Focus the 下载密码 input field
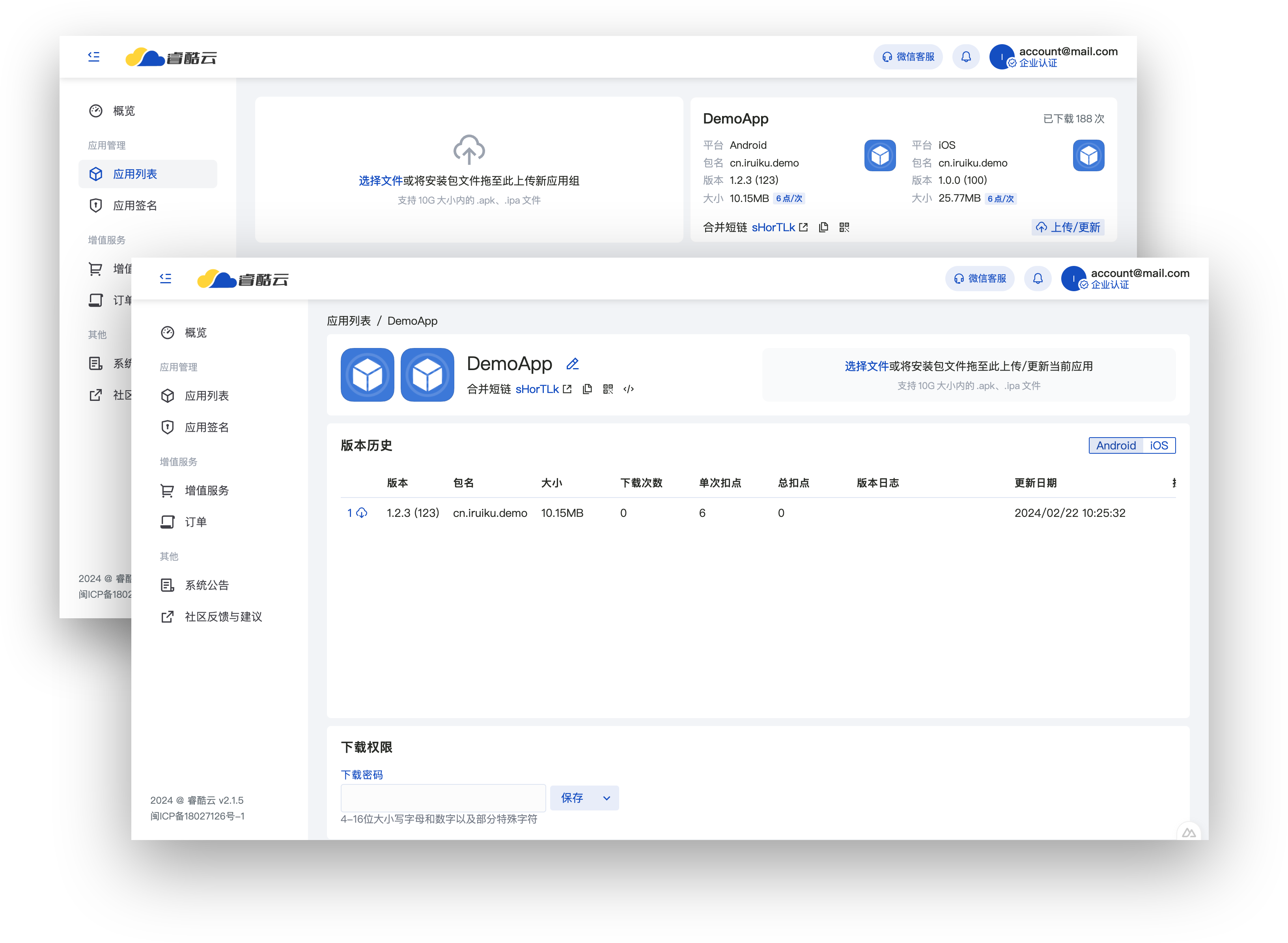Image resolution: width=1288 pixels, height=943 pixels. tap(442, 798)
